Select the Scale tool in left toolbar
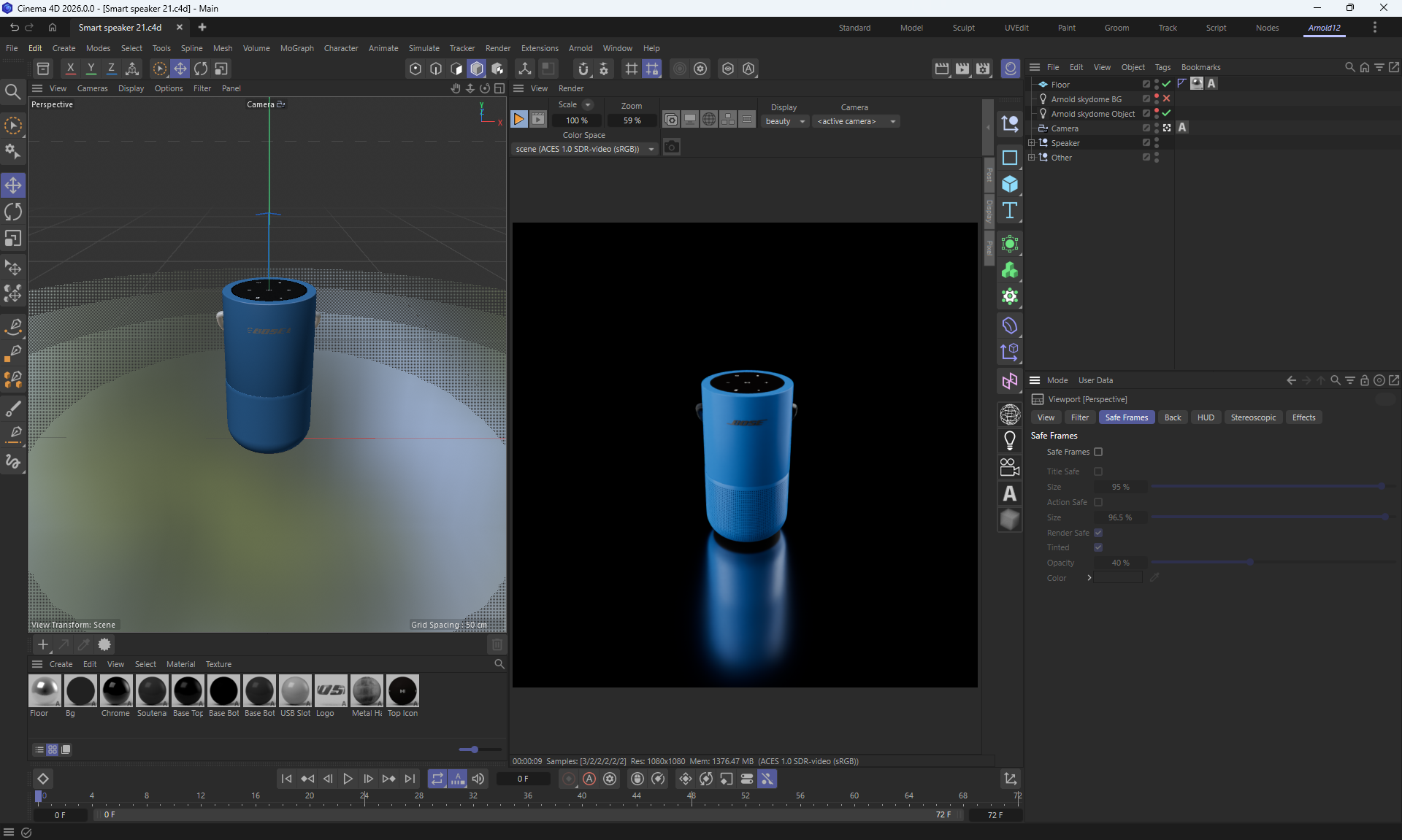1402x840 pixels. [13, 239]
